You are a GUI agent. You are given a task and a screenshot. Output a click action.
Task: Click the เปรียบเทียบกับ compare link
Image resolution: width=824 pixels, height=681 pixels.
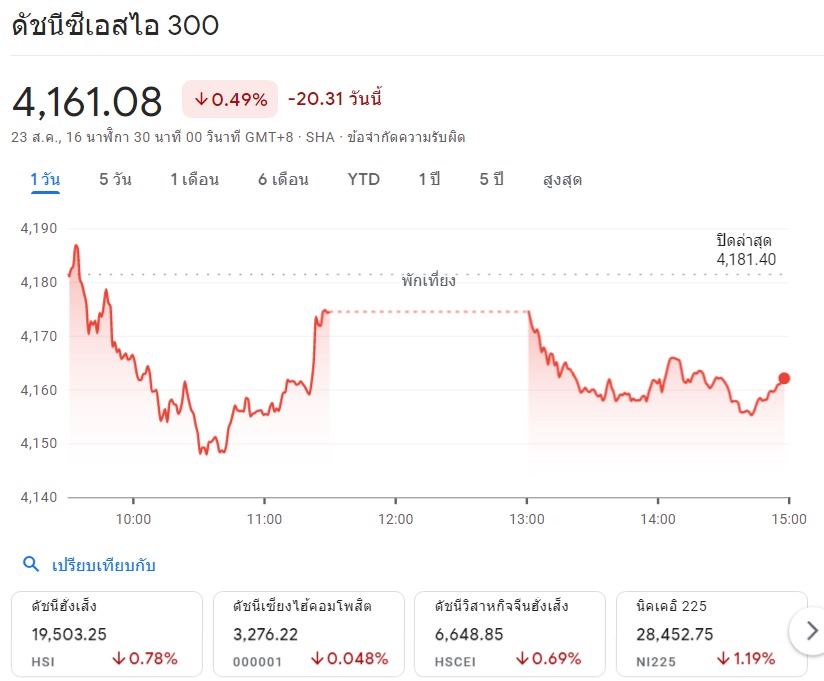[103, 565]
